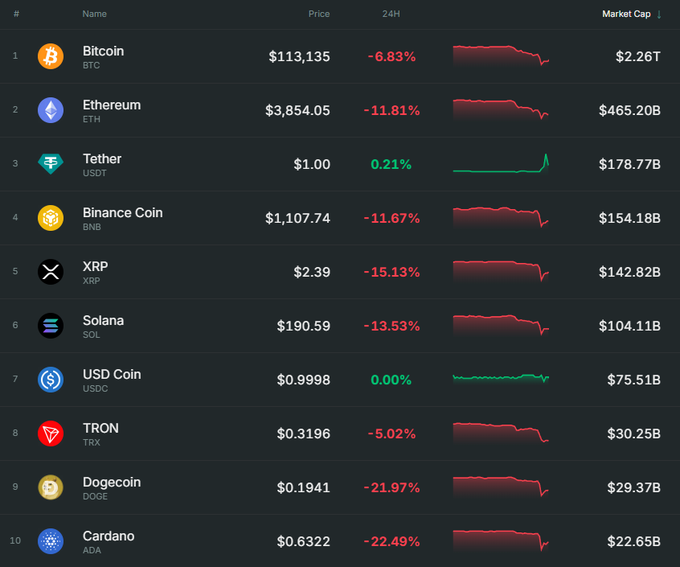This screenshot has width=680, height=567.
Task: Click the XRP logo icon
Action: (50, 272)
